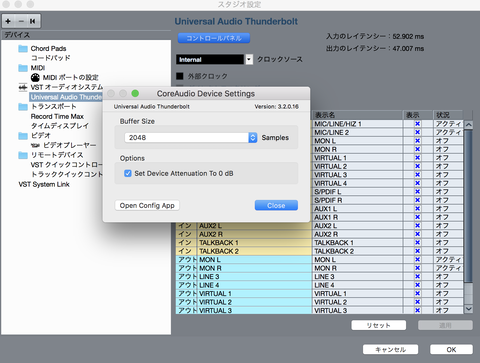Click the S/PDIF R display name cell
Screen dimensions: 480x363
pos(357,200)
